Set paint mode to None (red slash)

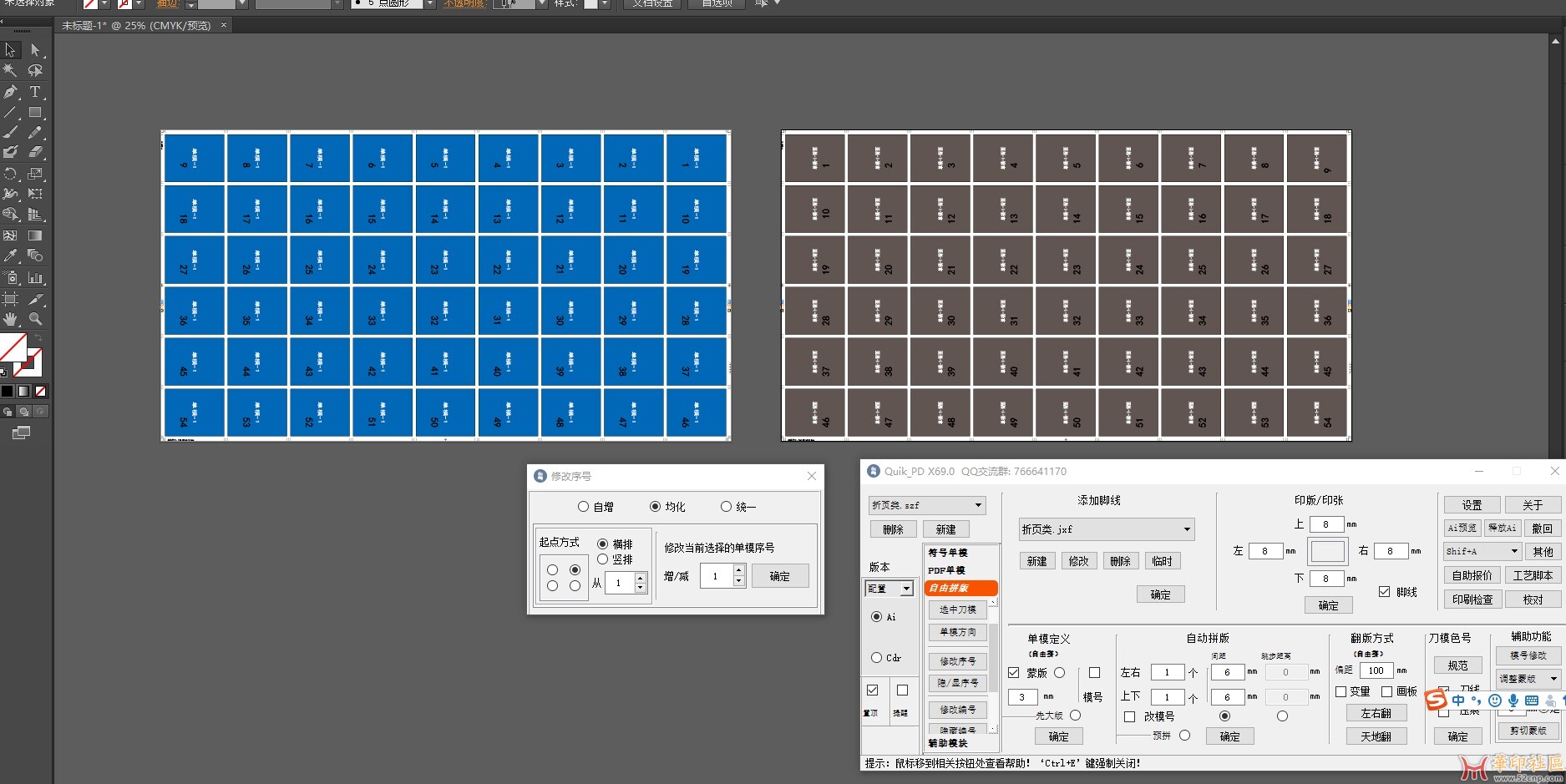[40, 391]
